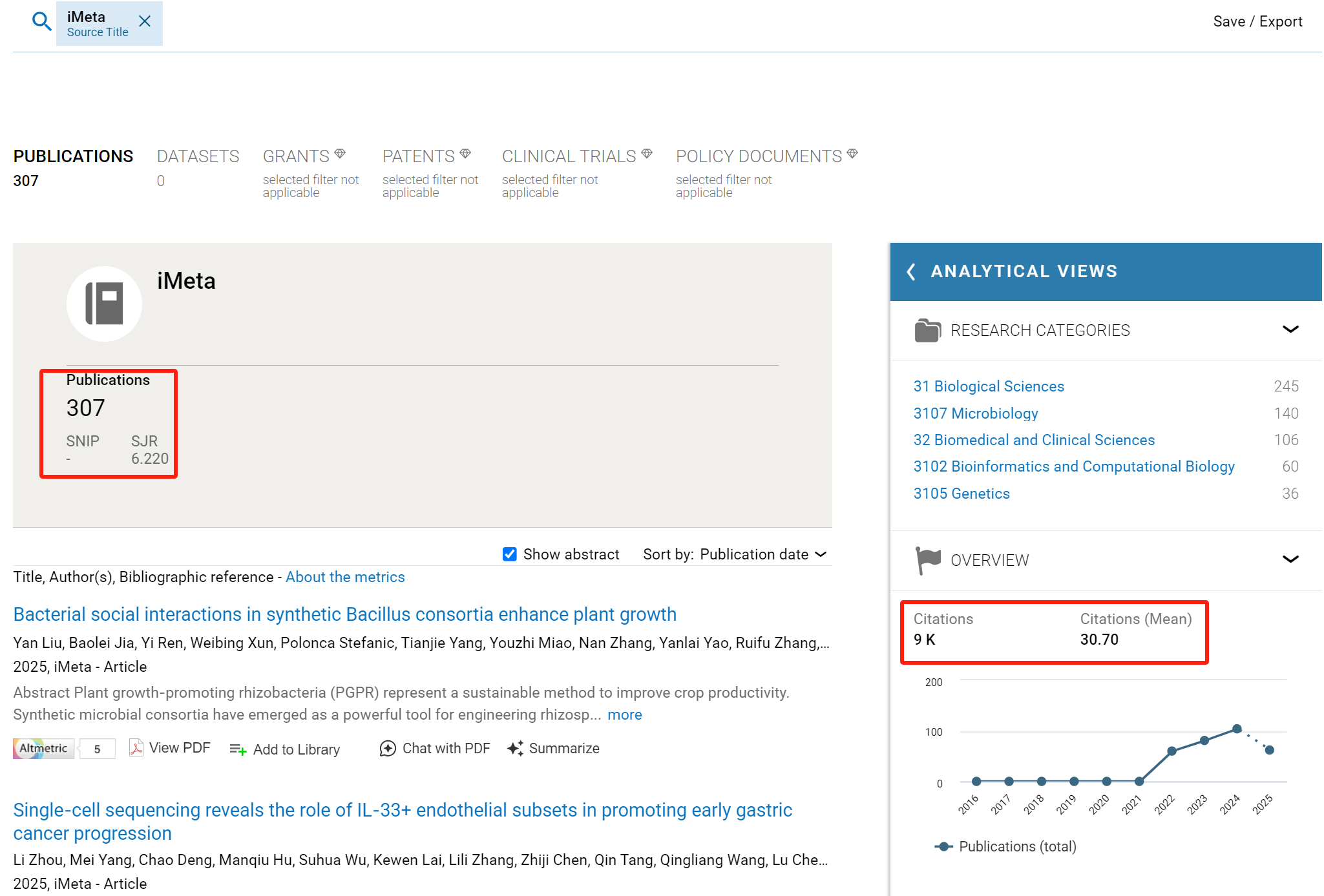Image resolution: width=1324 pixels, height=896 pixels.
Task: Click the 2023 data point on chart
Action: click(1204, 740)
